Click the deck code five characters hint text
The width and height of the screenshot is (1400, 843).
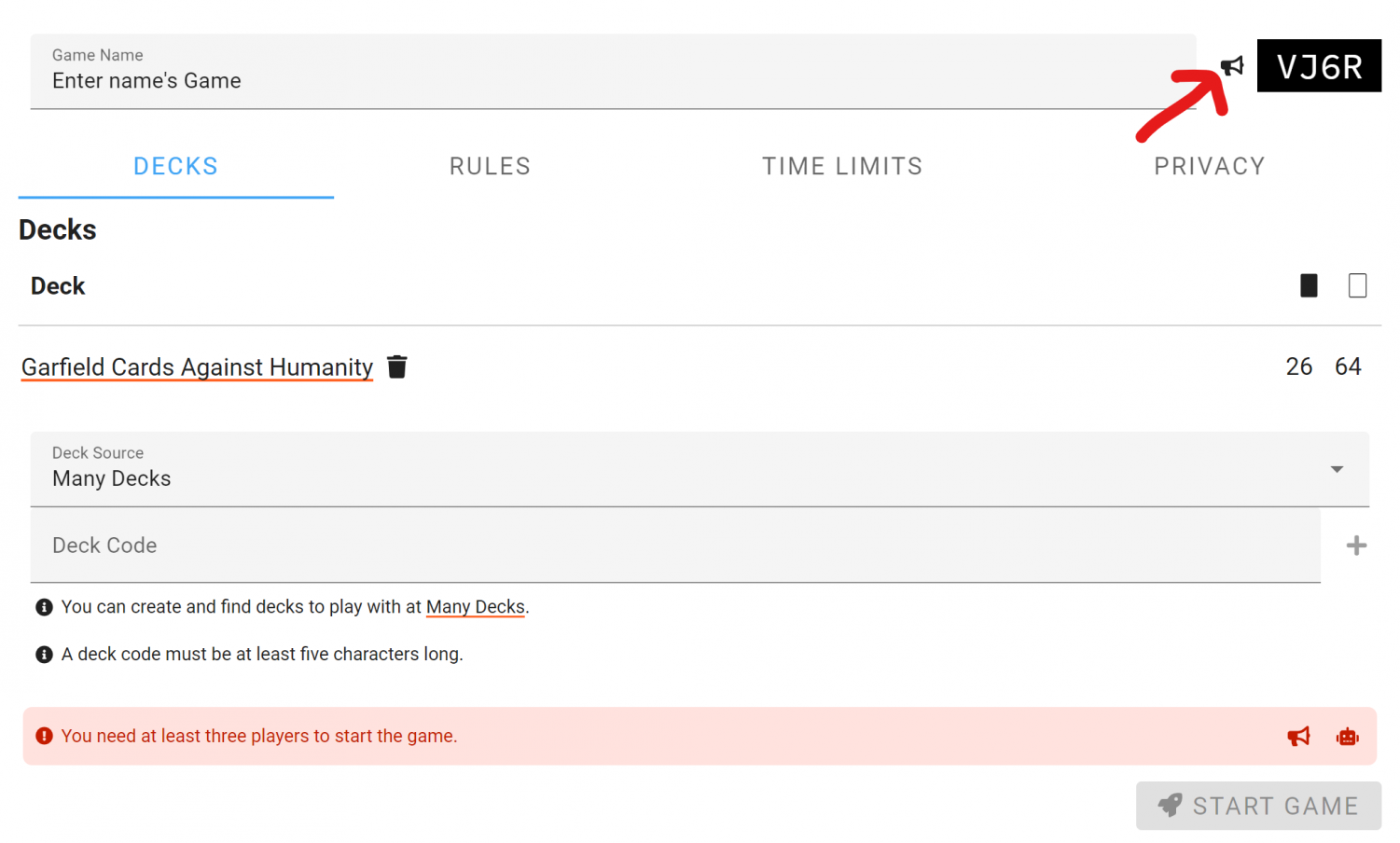click(262, 655)
